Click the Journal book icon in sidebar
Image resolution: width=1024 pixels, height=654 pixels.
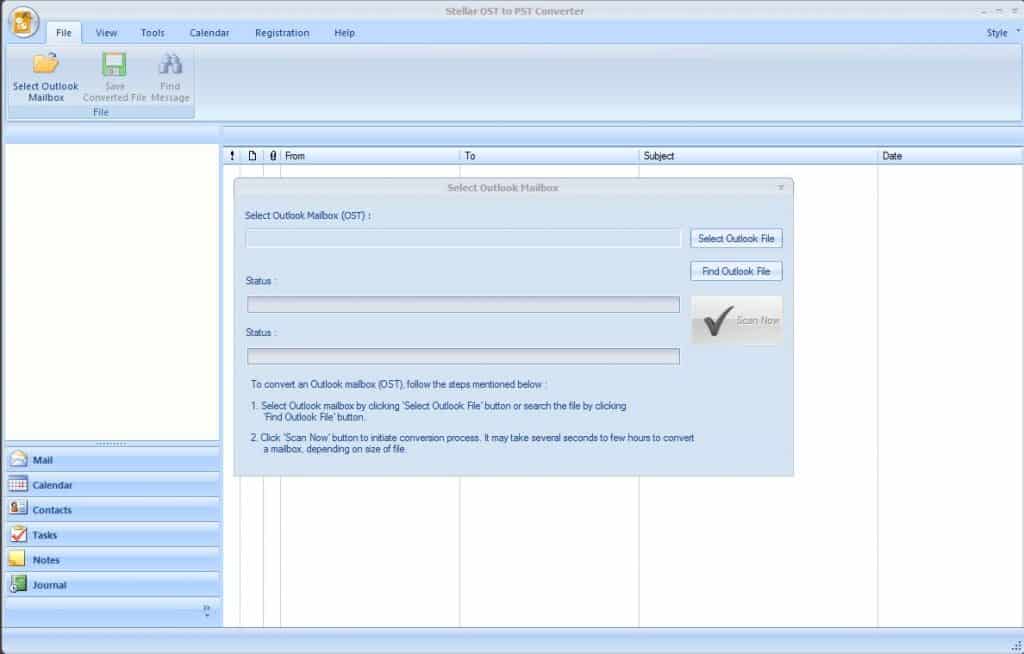tap(18, 584)
